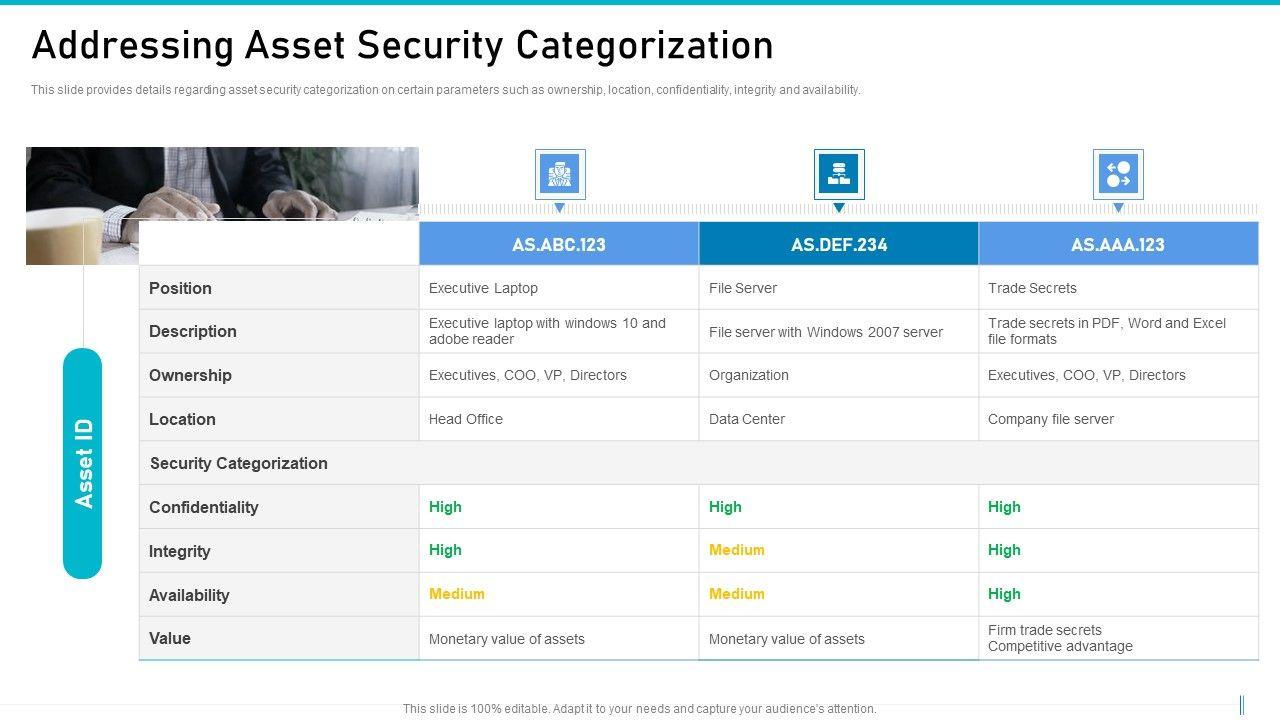Click the Data Center location cell
This screenshot has width=1280, height=720.
click(747, 419)
